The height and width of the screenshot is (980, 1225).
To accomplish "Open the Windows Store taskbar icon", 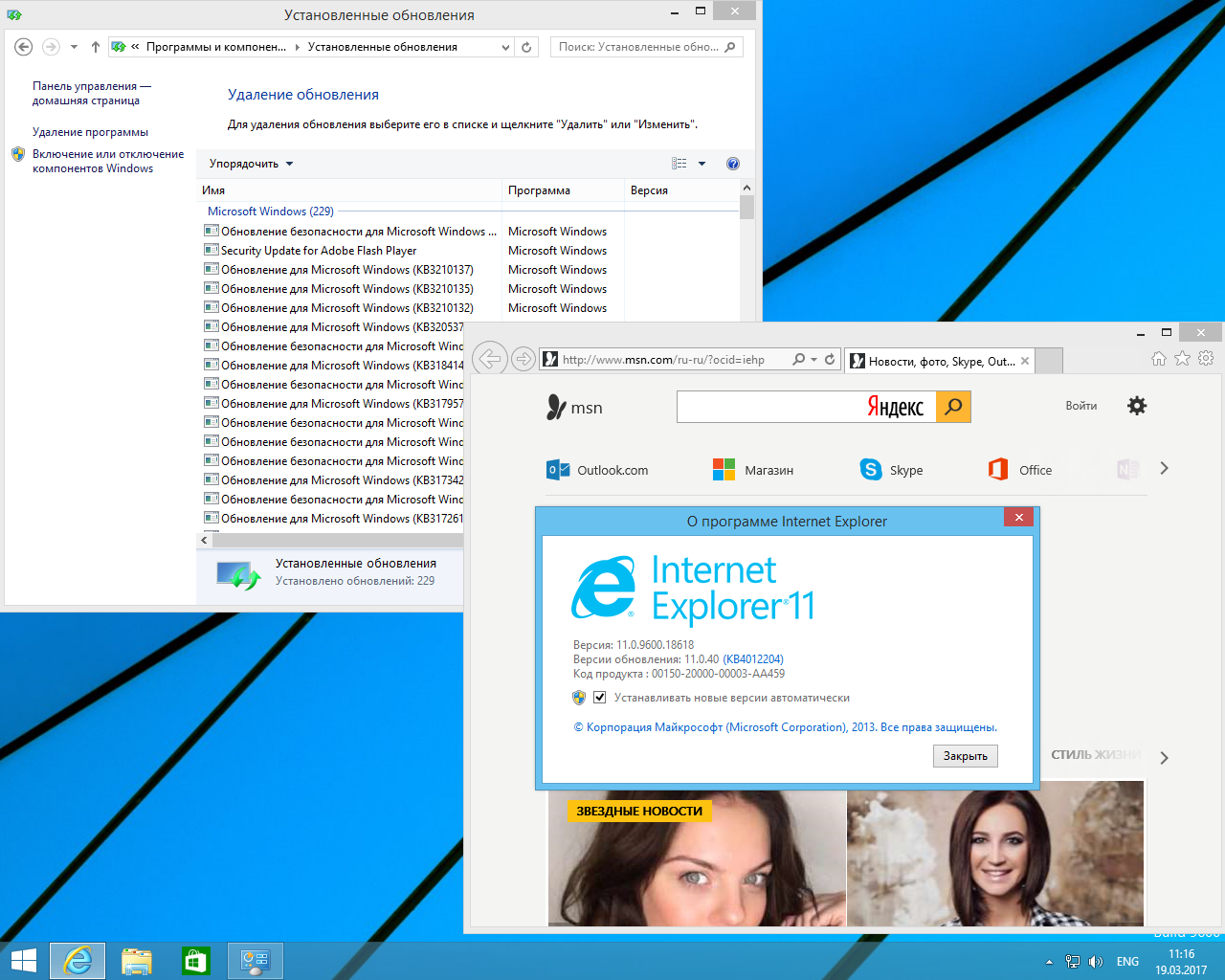I will coord(195,961).
